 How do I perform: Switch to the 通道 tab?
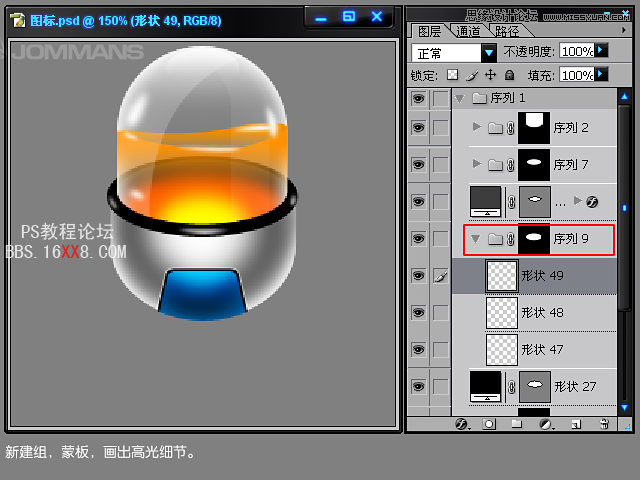[466, 32]
